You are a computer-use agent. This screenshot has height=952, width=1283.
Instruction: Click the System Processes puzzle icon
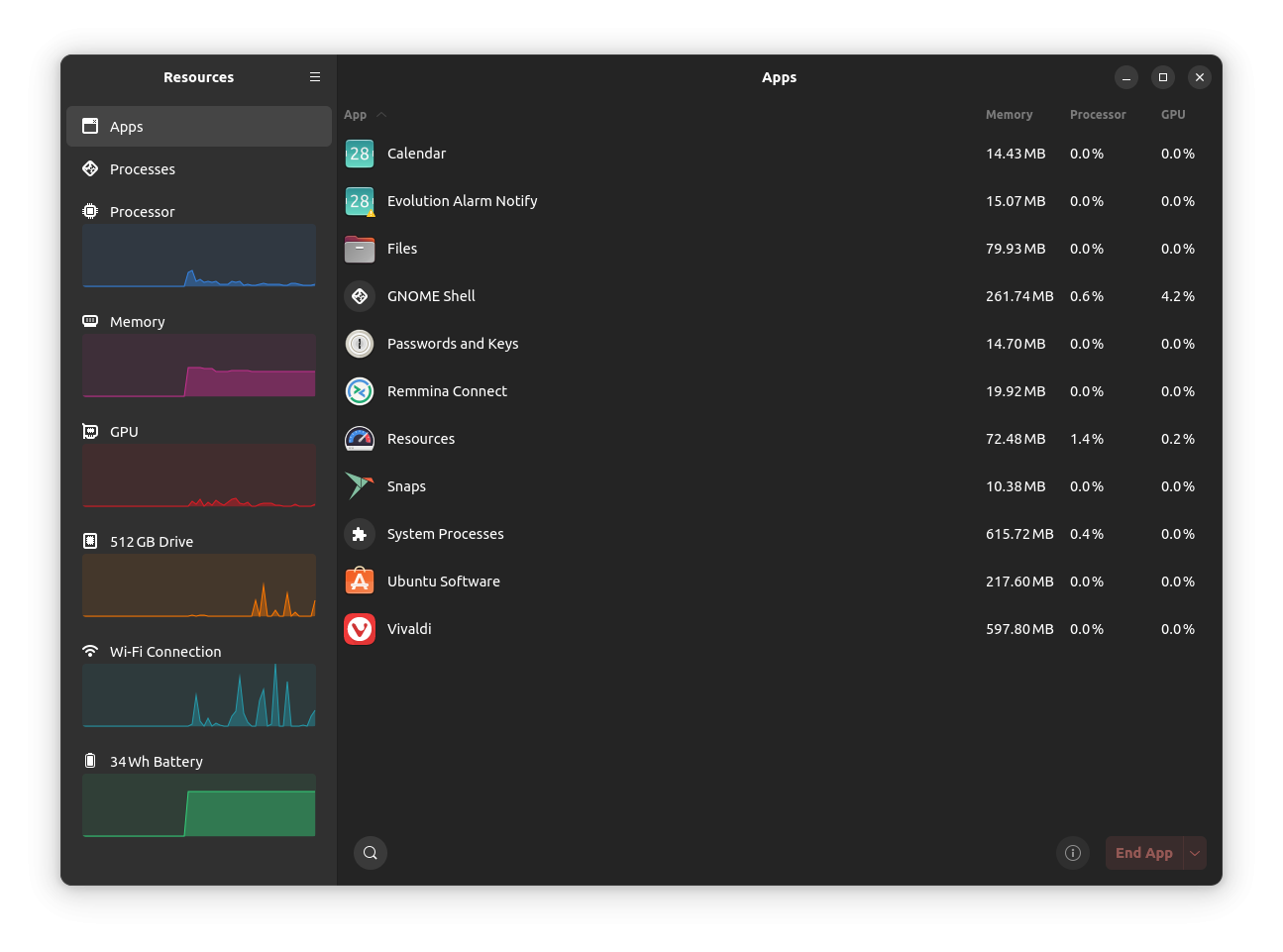pyautogui.click(x=360, y=534)
